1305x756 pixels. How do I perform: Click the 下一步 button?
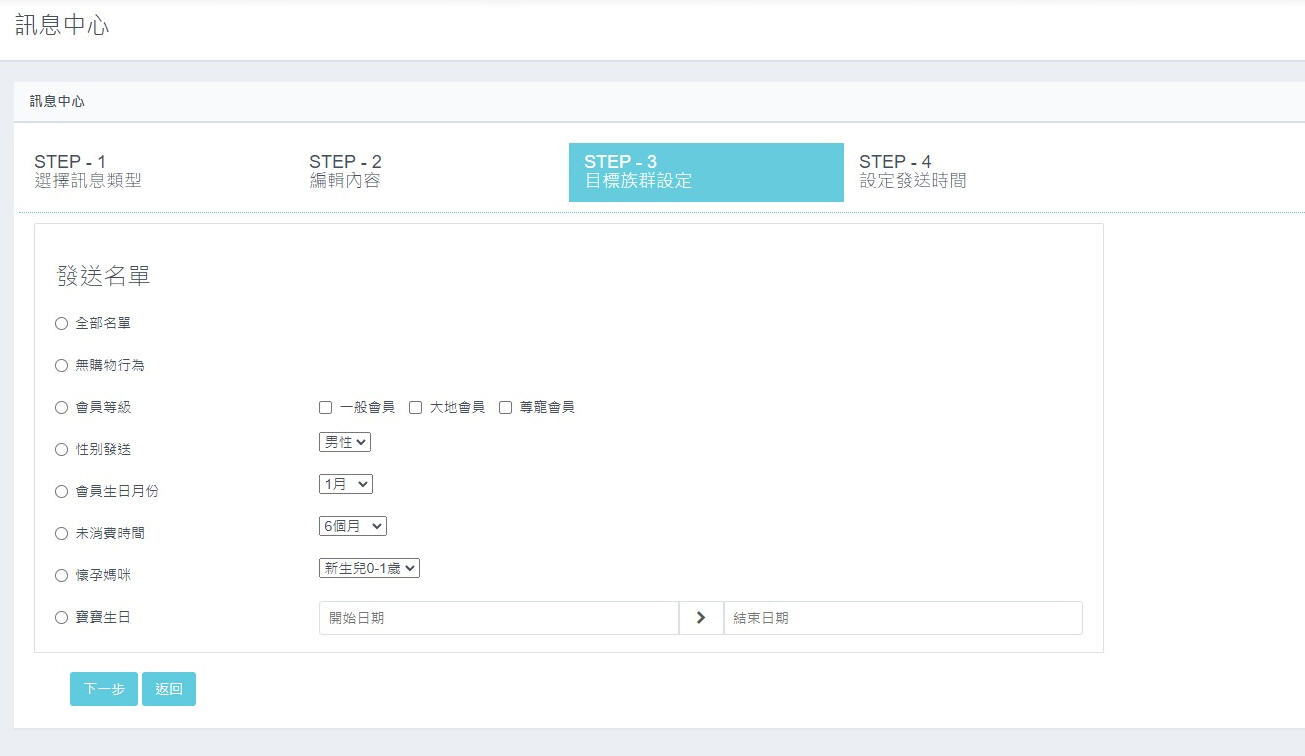[104, 689]
